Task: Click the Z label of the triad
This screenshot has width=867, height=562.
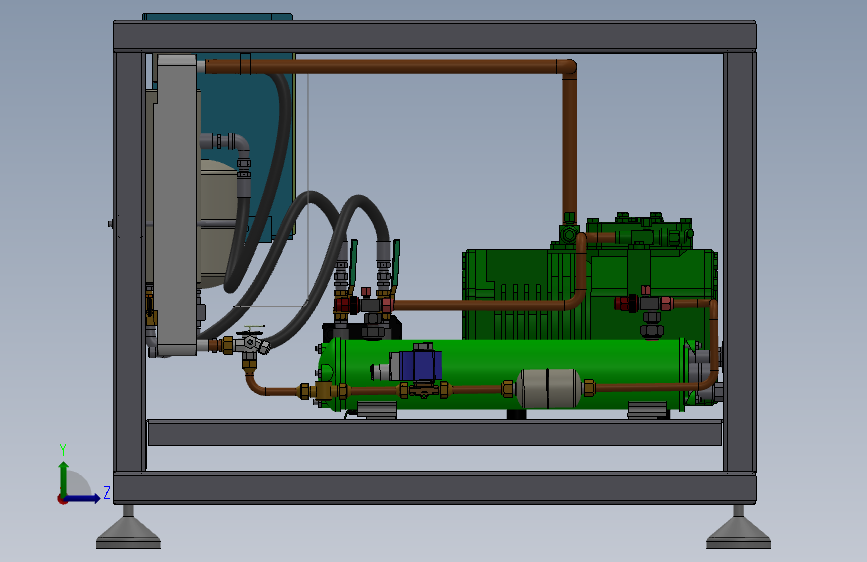Action: [107, 492]
